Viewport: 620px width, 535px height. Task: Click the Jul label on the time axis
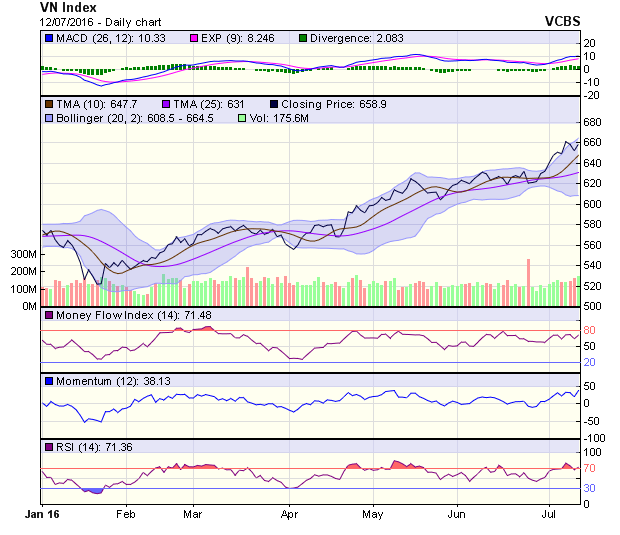548,516
